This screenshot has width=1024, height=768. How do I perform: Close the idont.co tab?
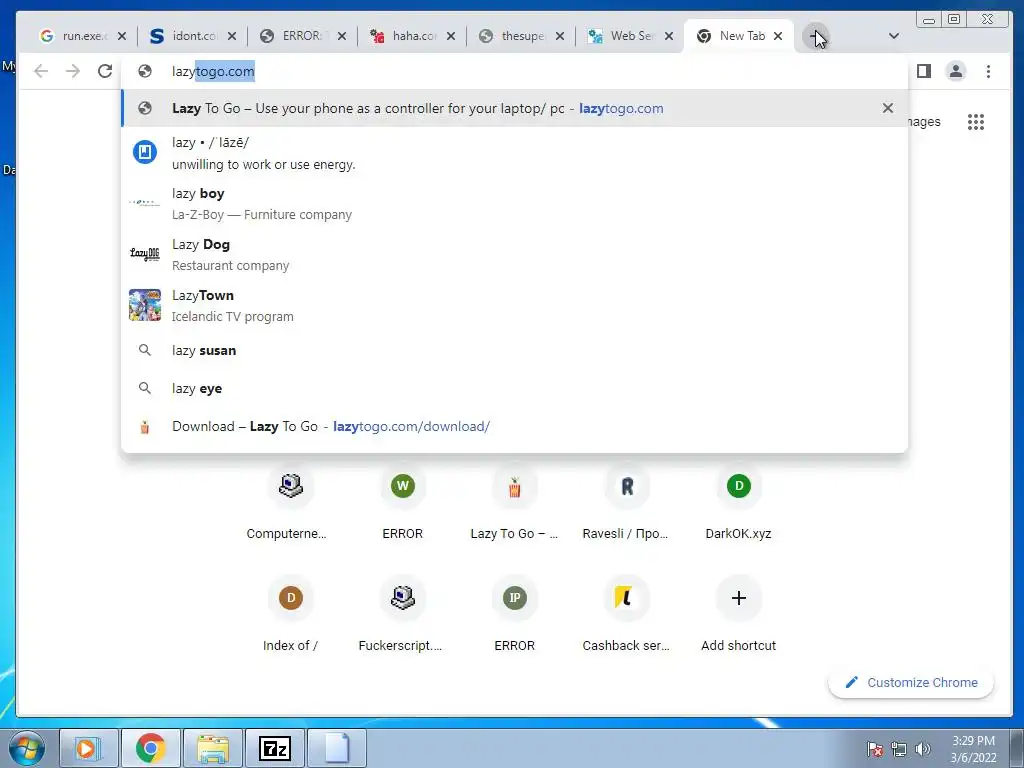[232, 37]
